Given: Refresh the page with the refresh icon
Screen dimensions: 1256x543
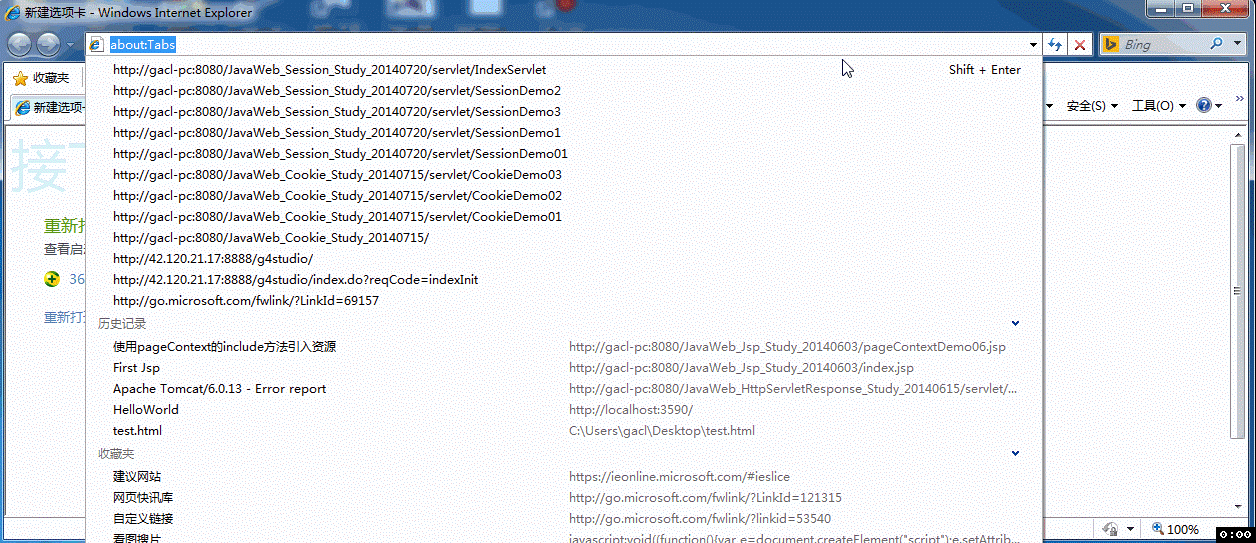Looking at the screenshot, I should (x=1055, y=45).
